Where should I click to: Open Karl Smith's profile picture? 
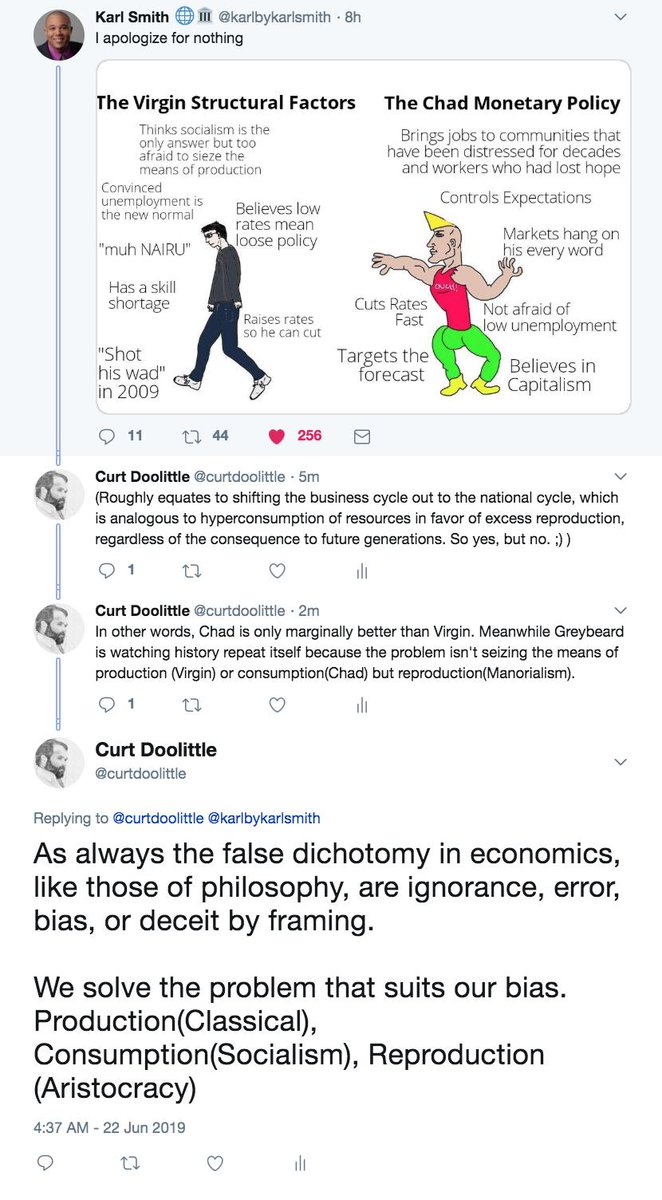tap(58, 36)
